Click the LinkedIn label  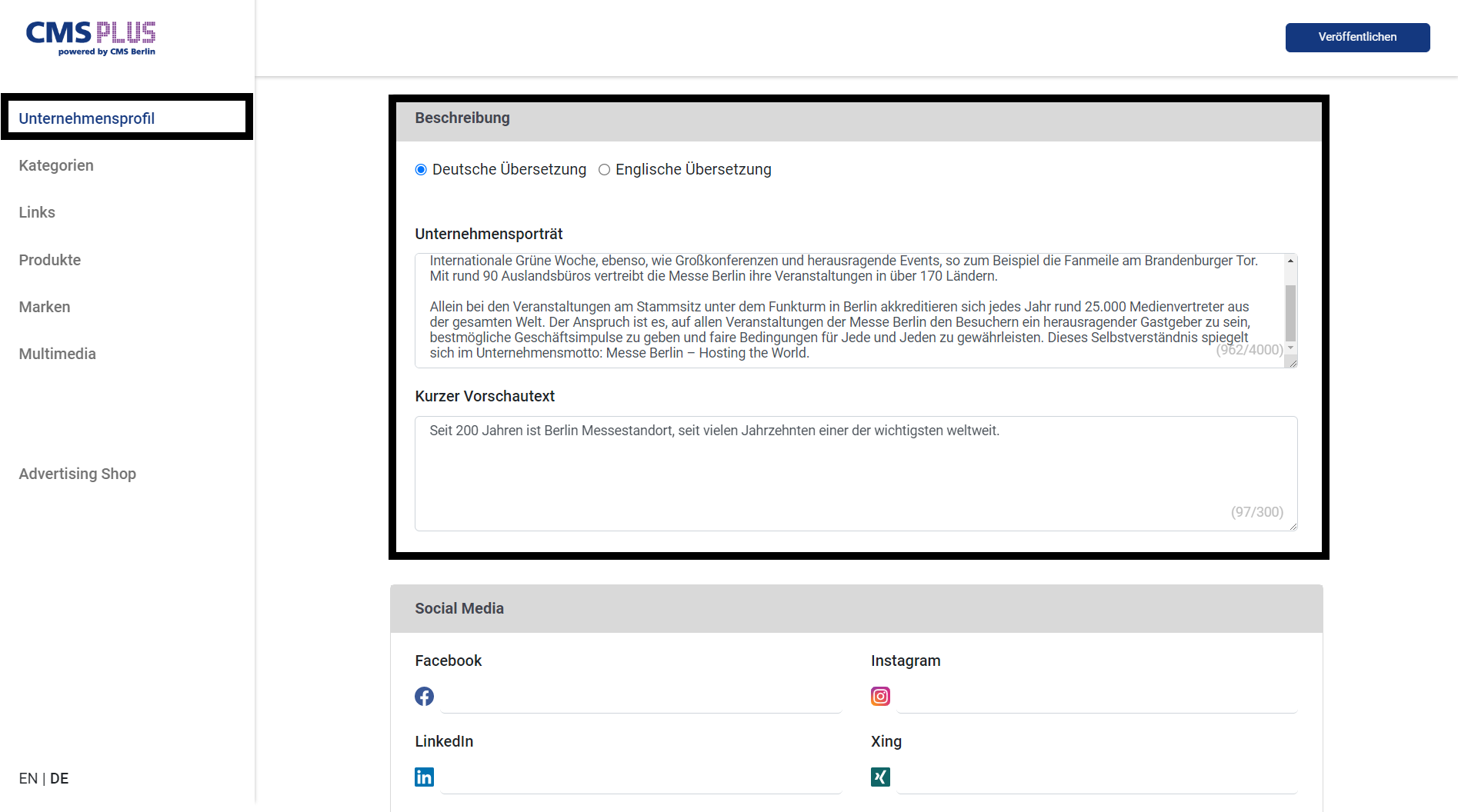click(x=444, y=741)
